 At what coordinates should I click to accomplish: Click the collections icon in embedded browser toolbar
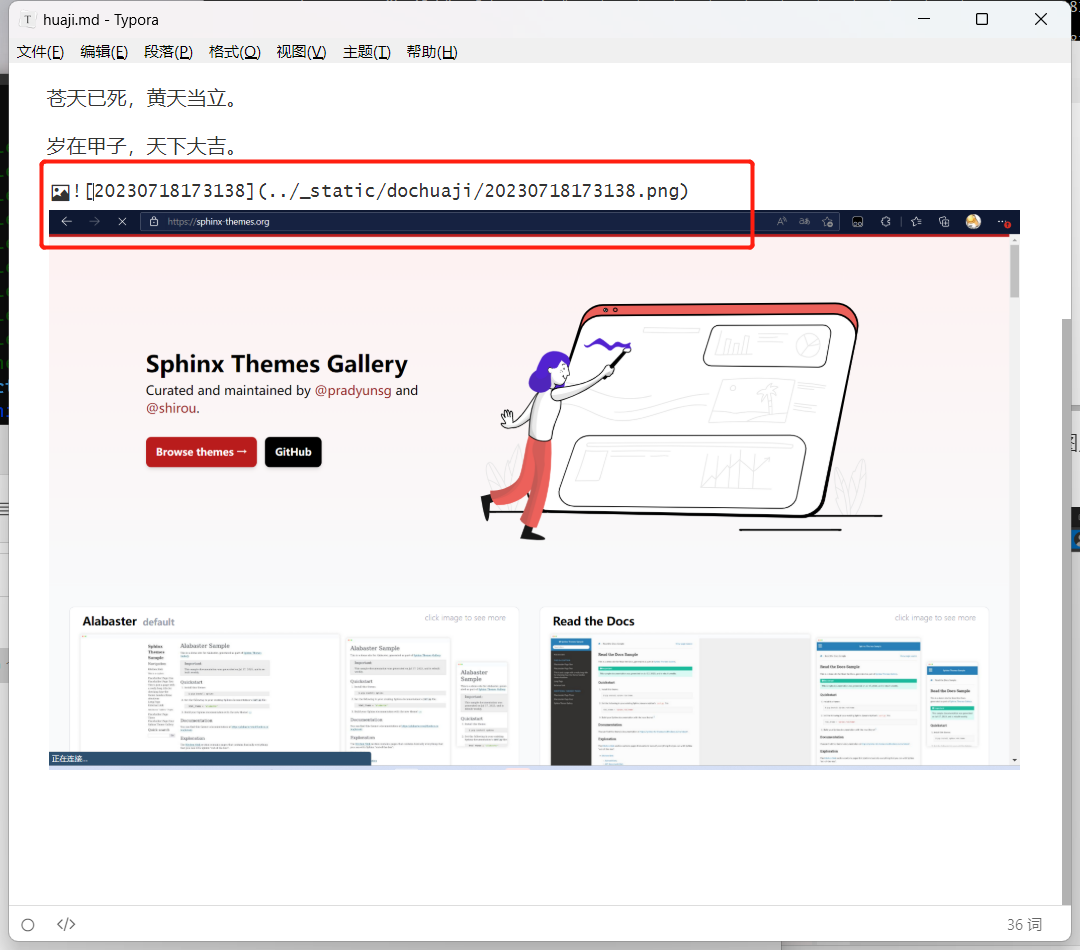944,222
